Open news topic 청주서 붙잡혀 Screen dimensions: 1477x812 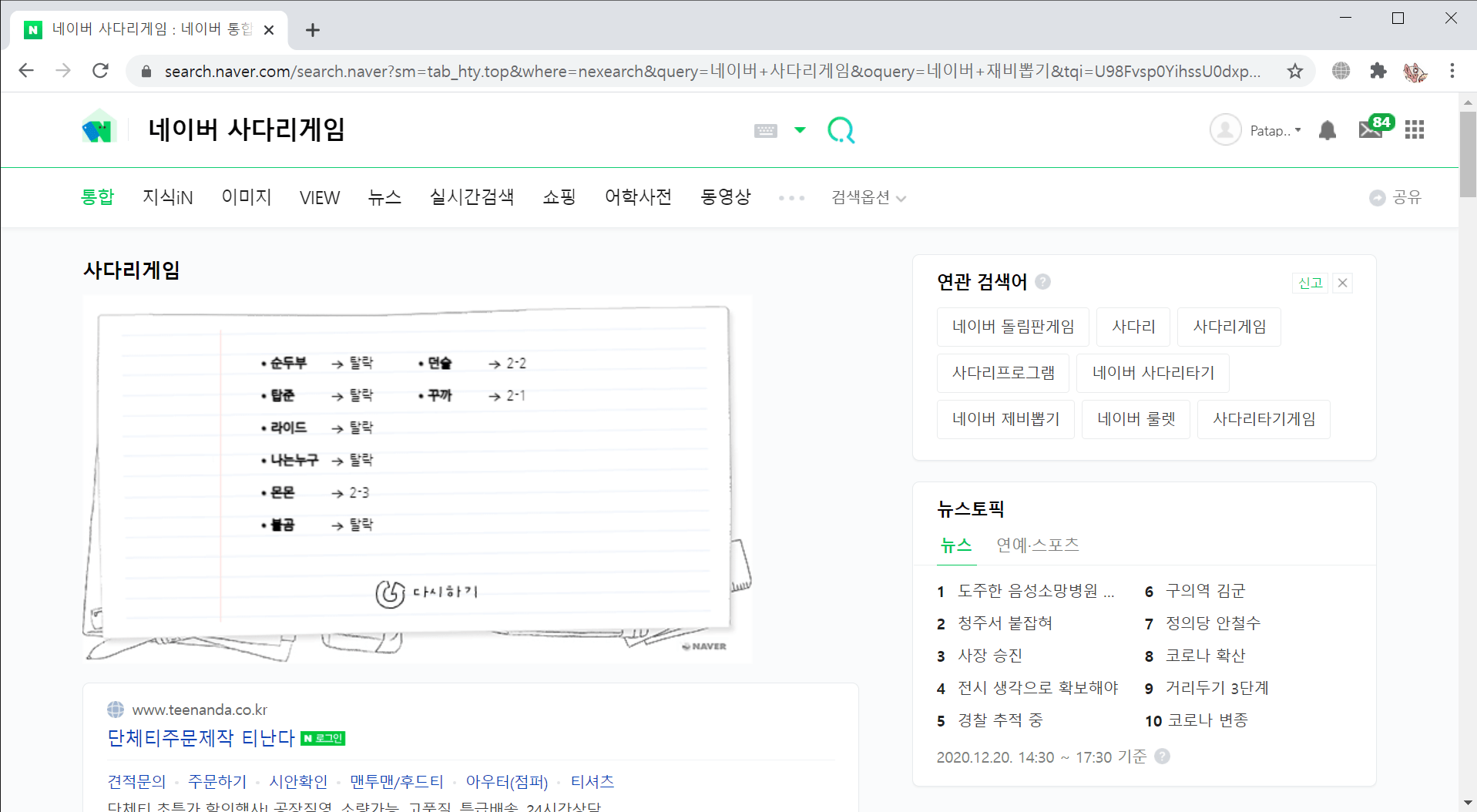coord(1005,623)
